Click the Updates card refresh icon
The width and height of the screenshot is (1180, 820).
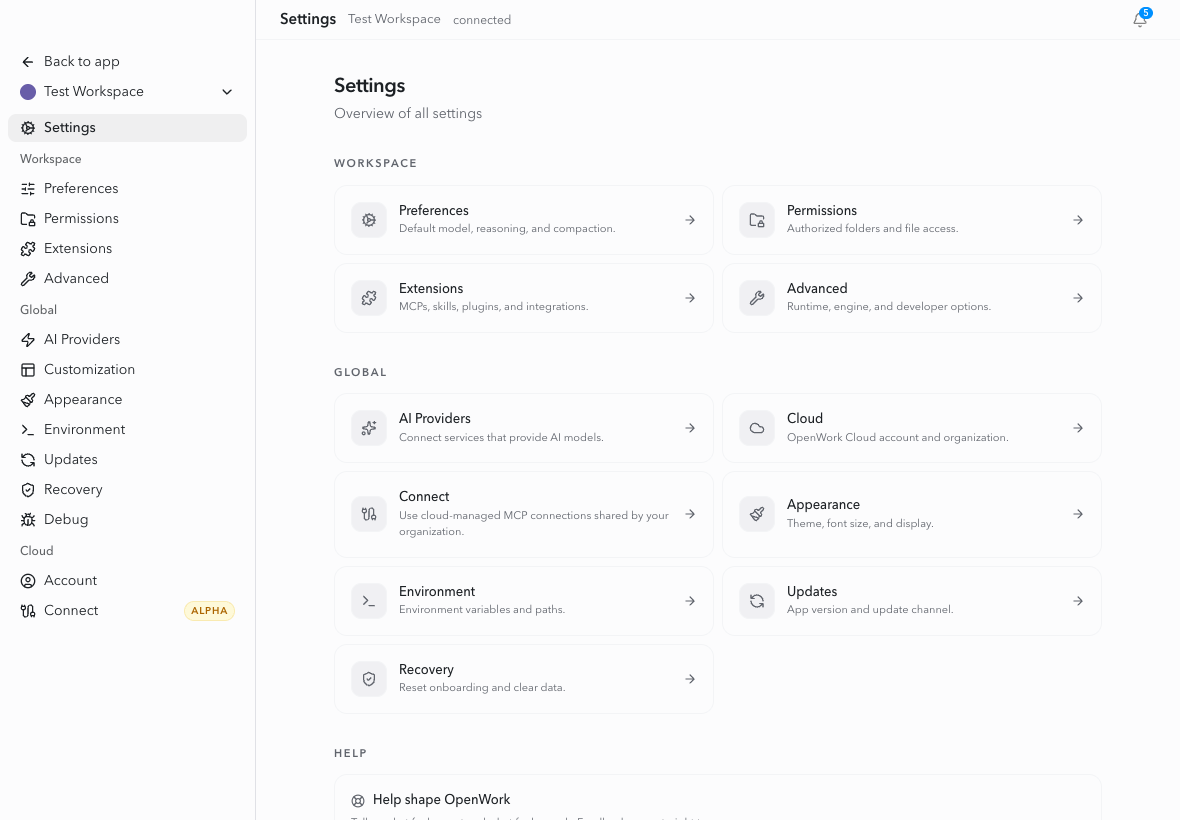[757, 601]
